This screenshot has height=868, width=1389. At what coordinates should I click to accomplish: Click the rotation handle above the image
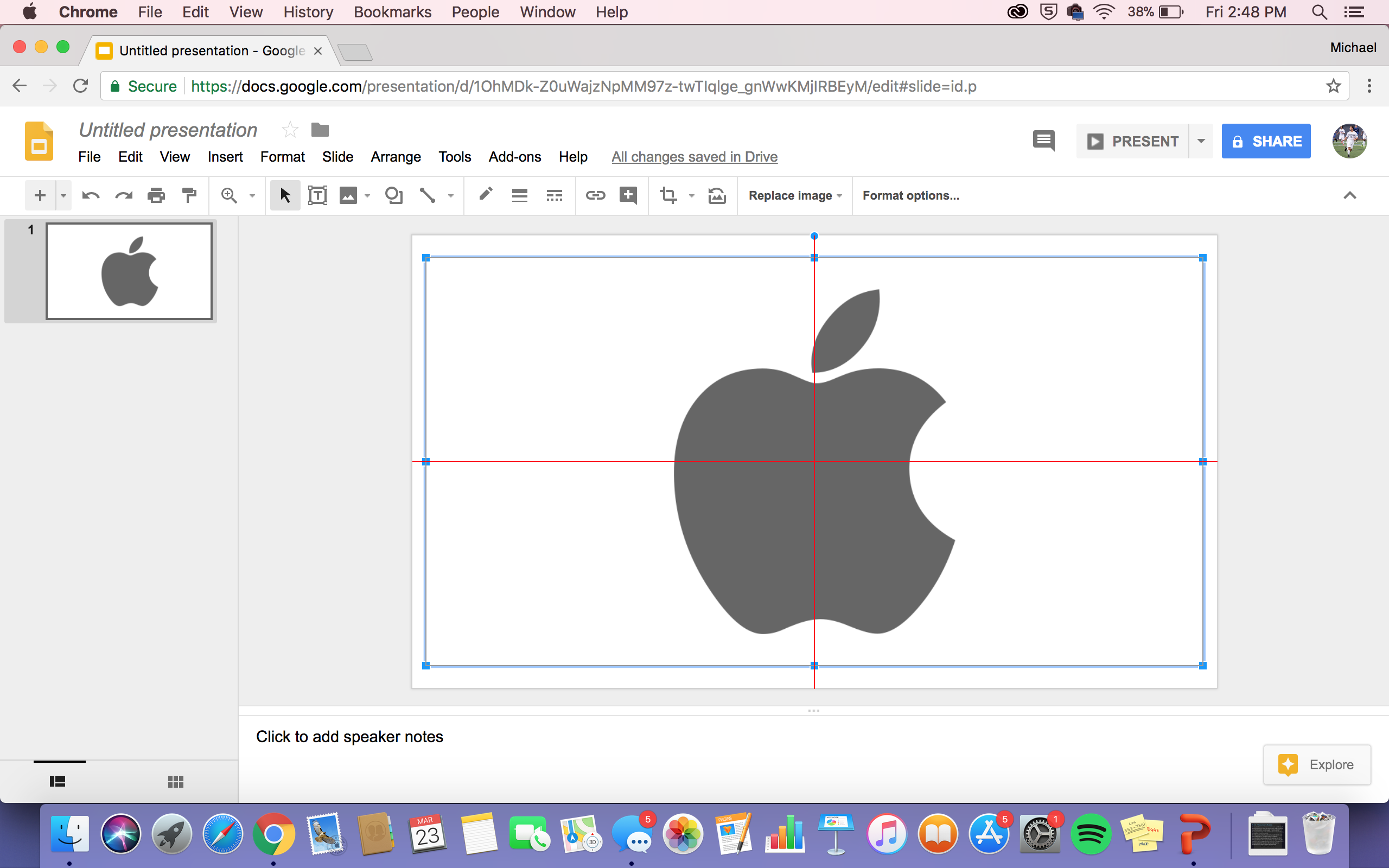[814, 236]
